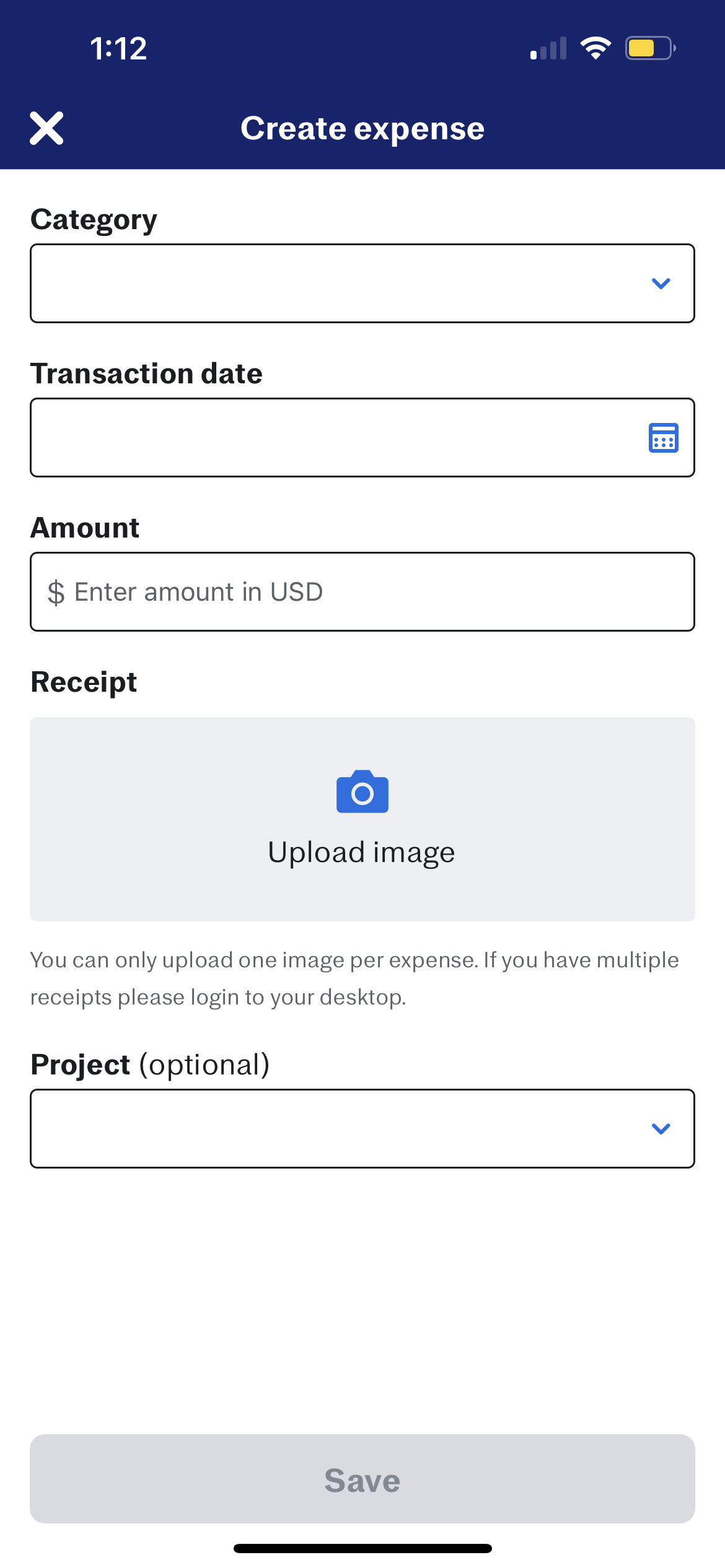
Task: Open the Category selection box
Action: [x=335, y=284]
